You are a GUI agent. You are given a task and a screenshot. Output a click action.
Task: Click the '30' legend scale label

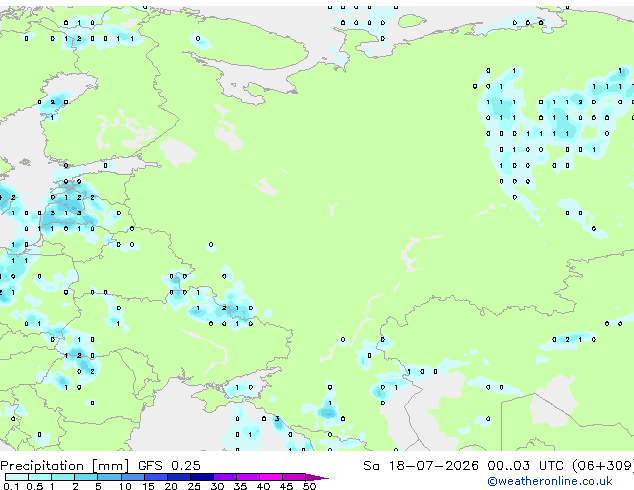click(x=217, y=486)
